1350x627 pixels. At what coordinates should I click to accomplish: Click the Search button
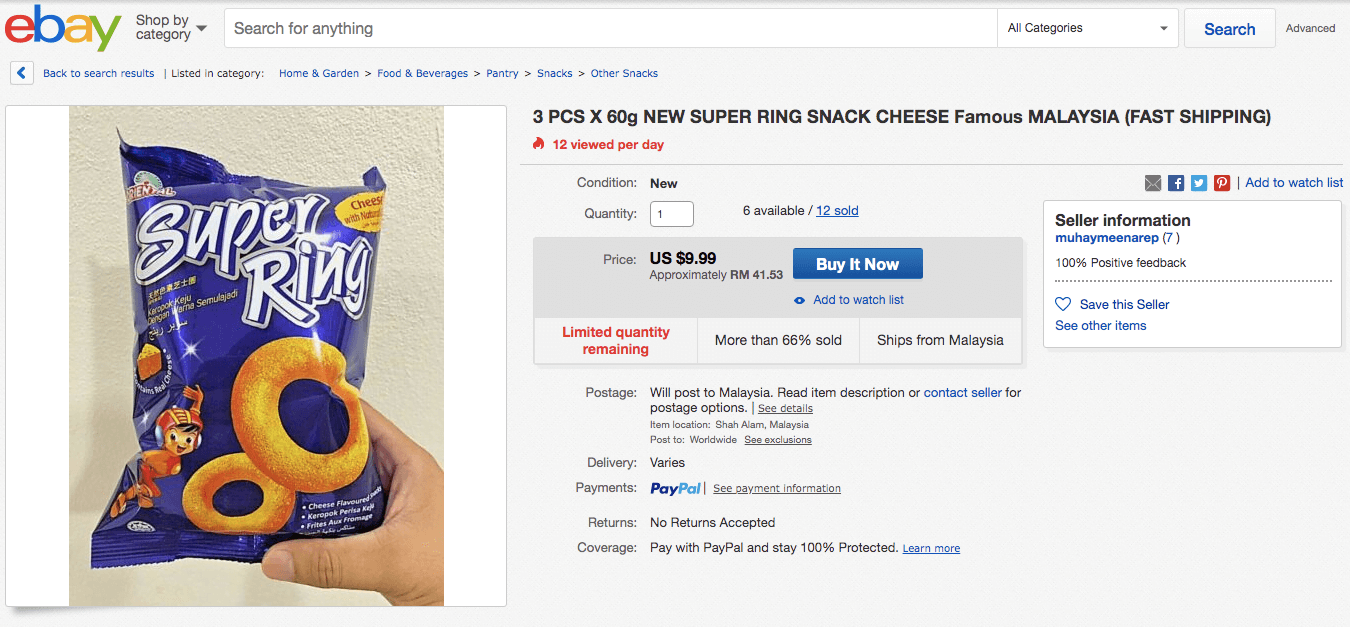click(1229, 29)
